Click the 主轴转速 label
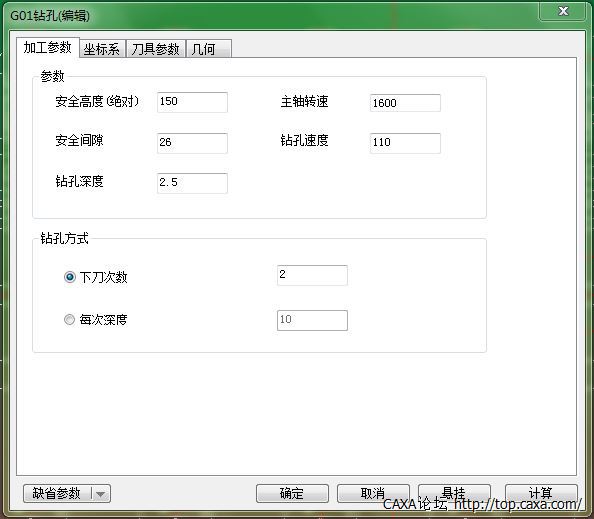This screenshot has height=519, width=594. click(x=304, y=101)
